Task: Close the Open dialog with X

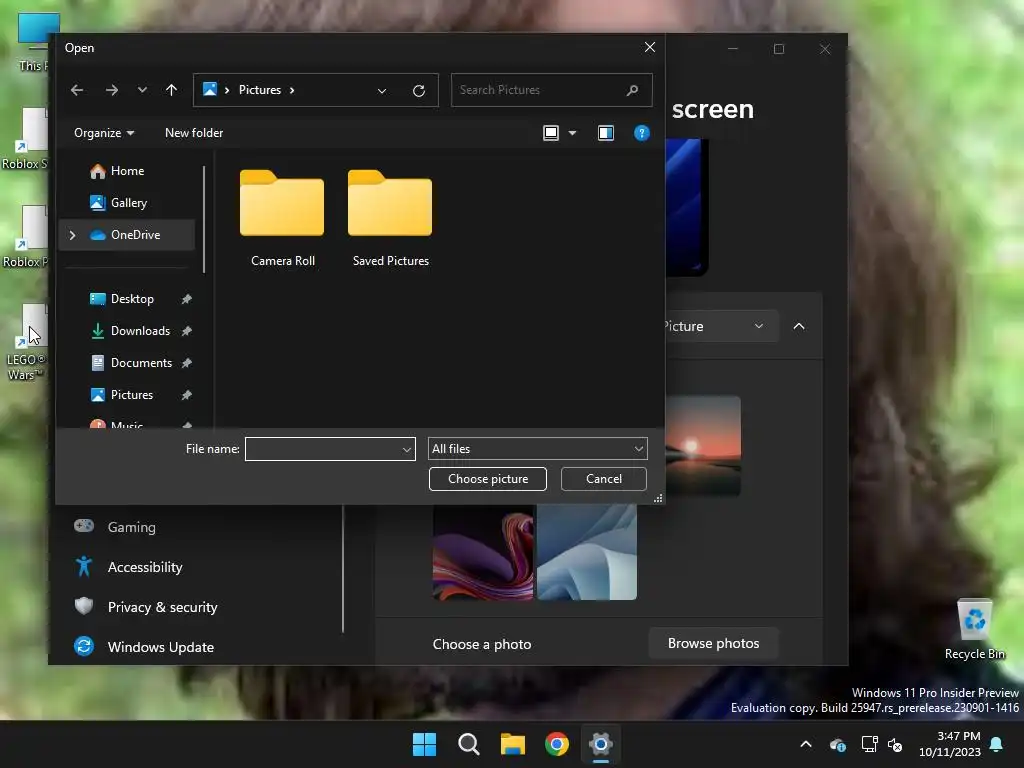Action: tap(650, 48)
